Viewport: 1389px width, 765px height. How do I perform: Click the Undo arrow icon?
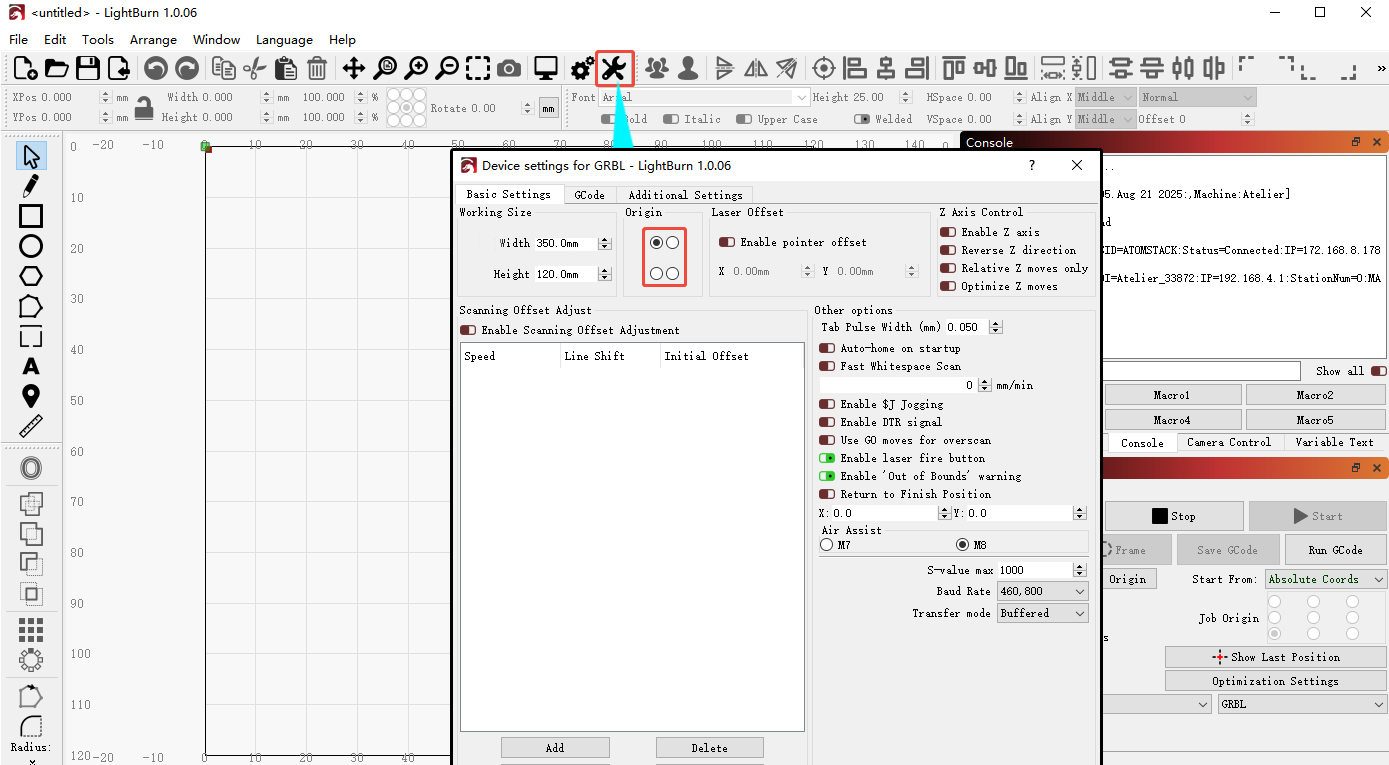pos(155,68)
